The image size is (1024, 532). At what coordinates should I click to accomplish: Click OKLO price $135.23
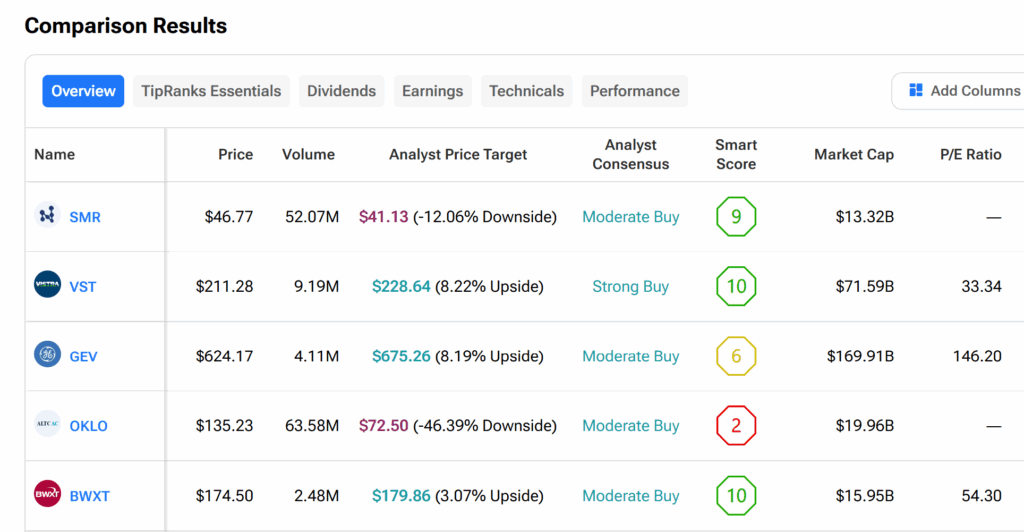(x=224, y=426)
